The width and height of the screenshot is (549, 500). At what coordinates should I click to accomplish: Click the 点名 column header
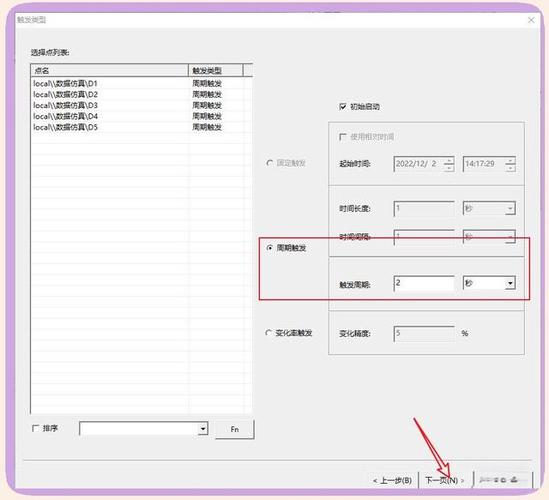(110, 71)
